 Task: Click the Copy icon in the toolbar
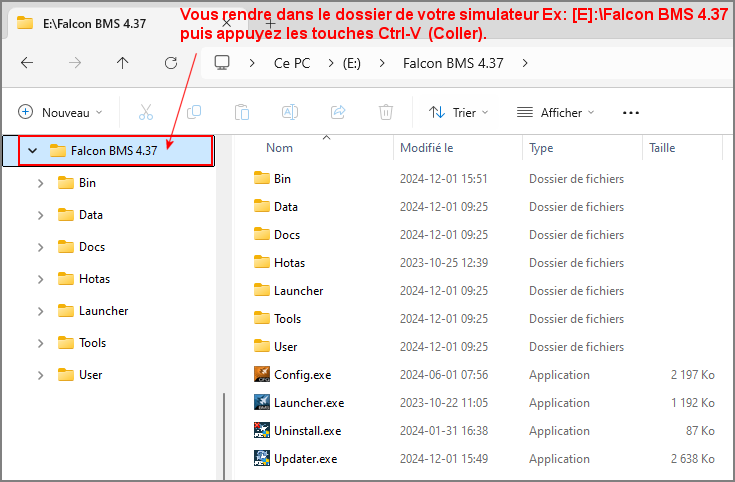(194, 112)
